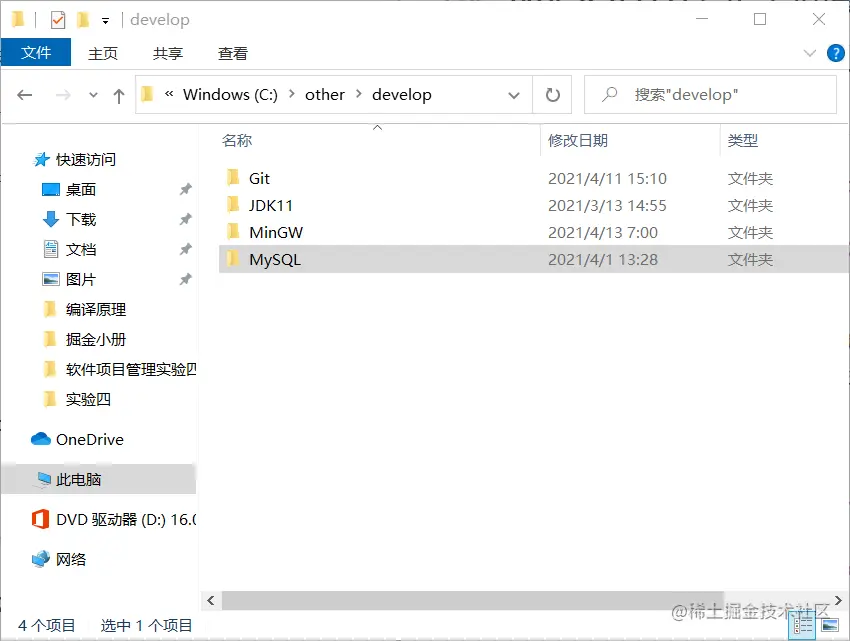850x641 pixels.
Task: Click the 桌面 desktop icon in sidebar
Action: click(x=51, y=189)
